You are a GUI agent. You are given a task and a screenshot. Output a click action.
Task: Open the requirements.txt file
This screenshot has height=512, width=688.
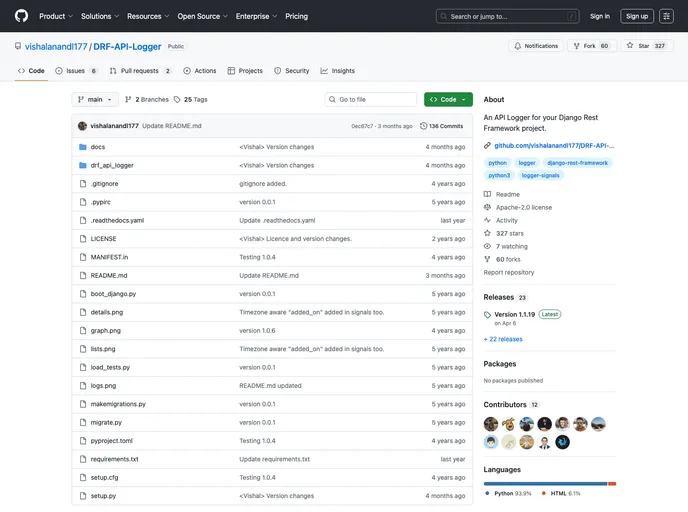[x=115, y=459]
